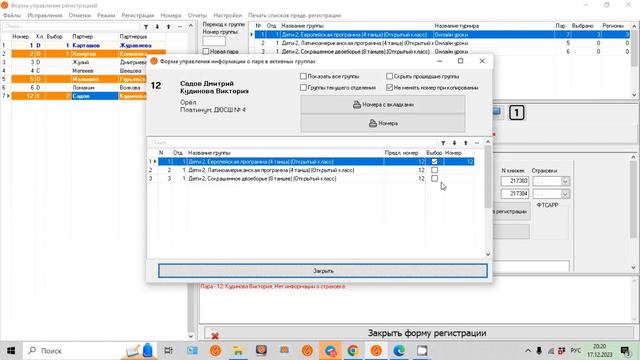Collapse the dialog grid search panel
The width and height of the screenshot is (640, 360).
[x=488, y=142]
